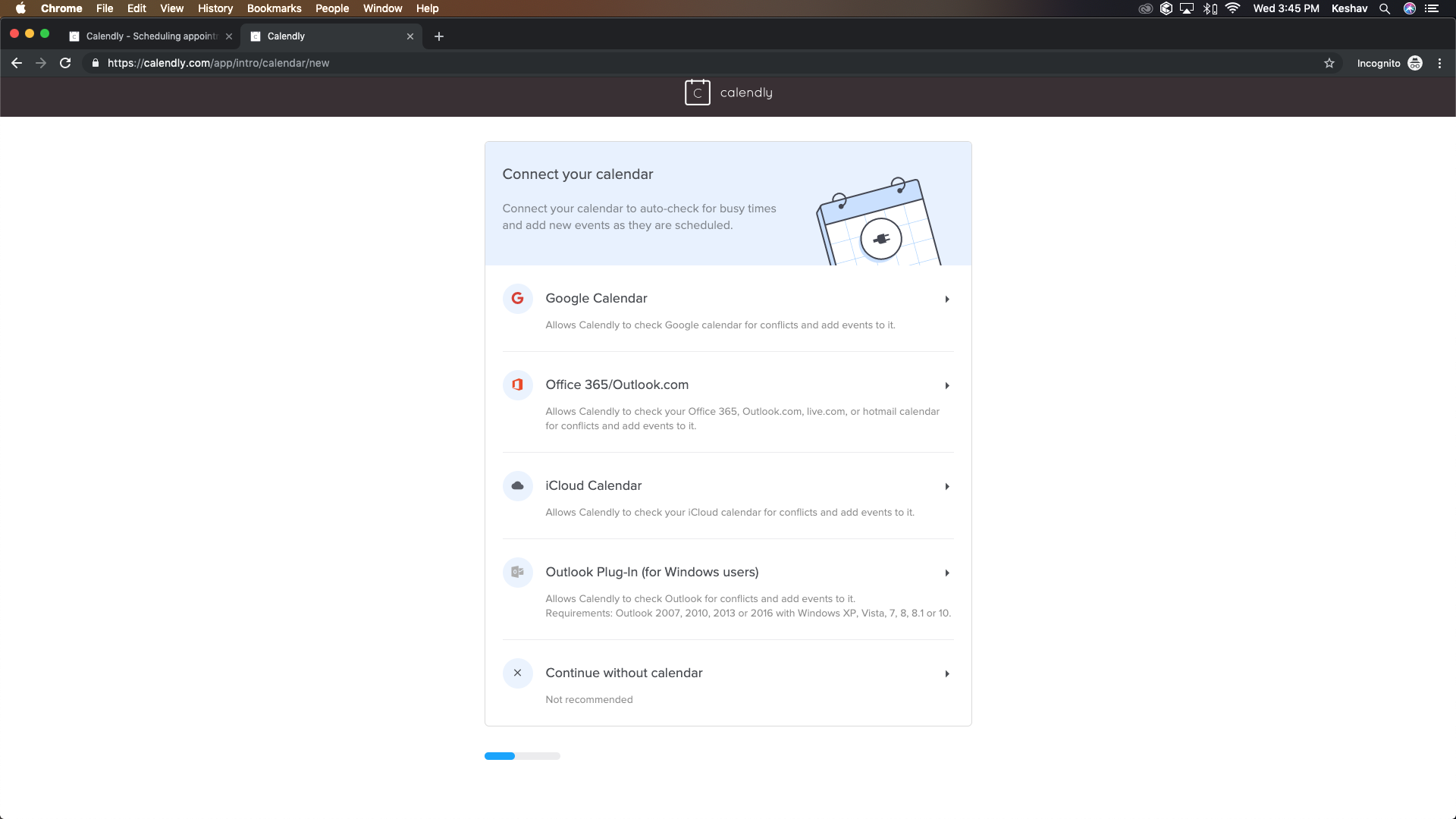Open the Apple menu

click(20, 8)
